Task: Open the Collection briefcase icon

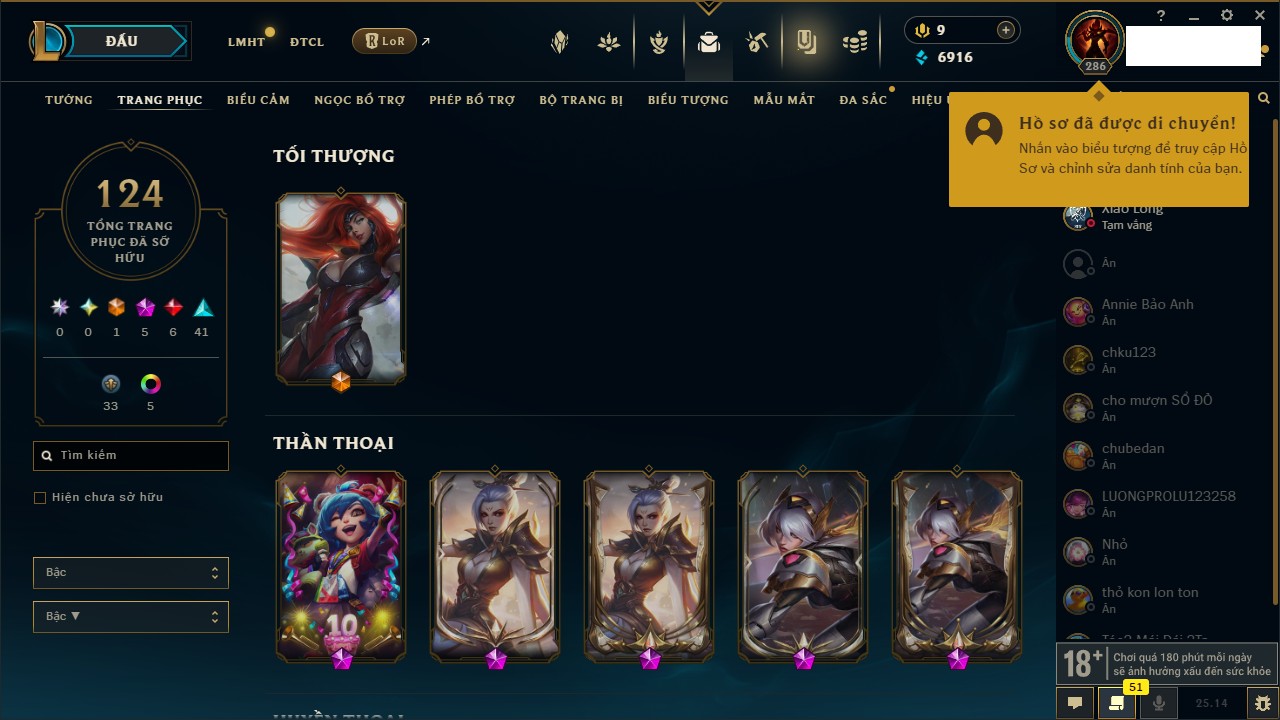Action: click(709, 42)
